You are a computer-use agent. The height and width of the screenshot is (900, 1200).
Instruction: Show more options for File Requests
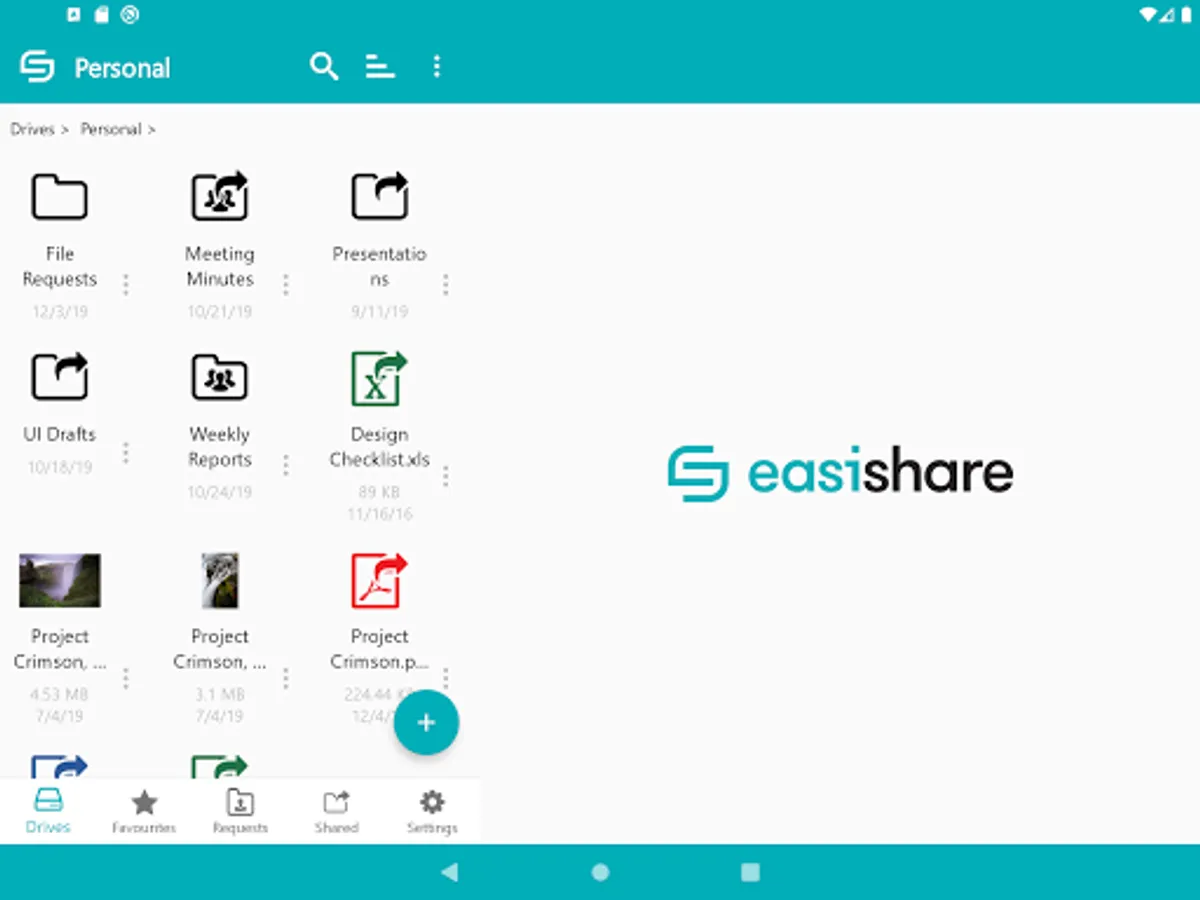pyautogui.click(x=126, y=285)
